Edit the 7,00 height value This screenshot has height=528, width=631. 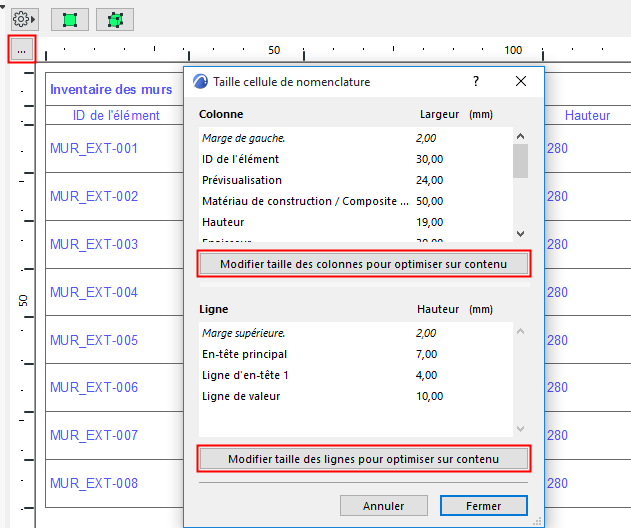tap(427, 354)
